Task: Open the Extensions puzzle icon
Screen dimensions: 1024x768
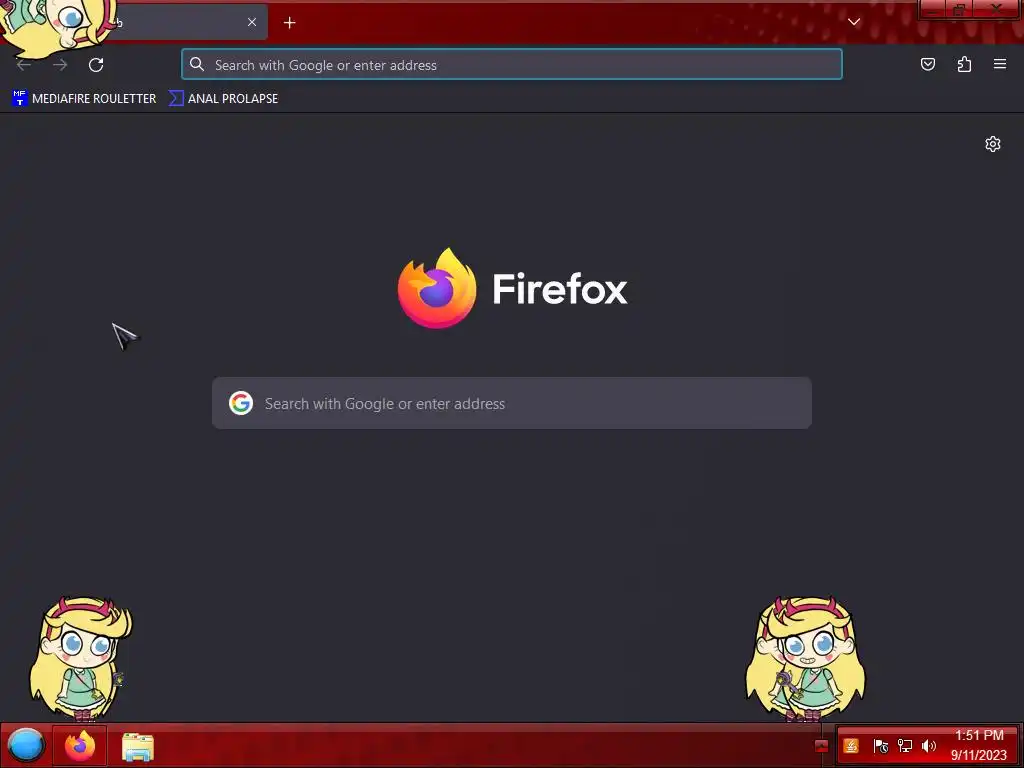Action: coord(964,64)
